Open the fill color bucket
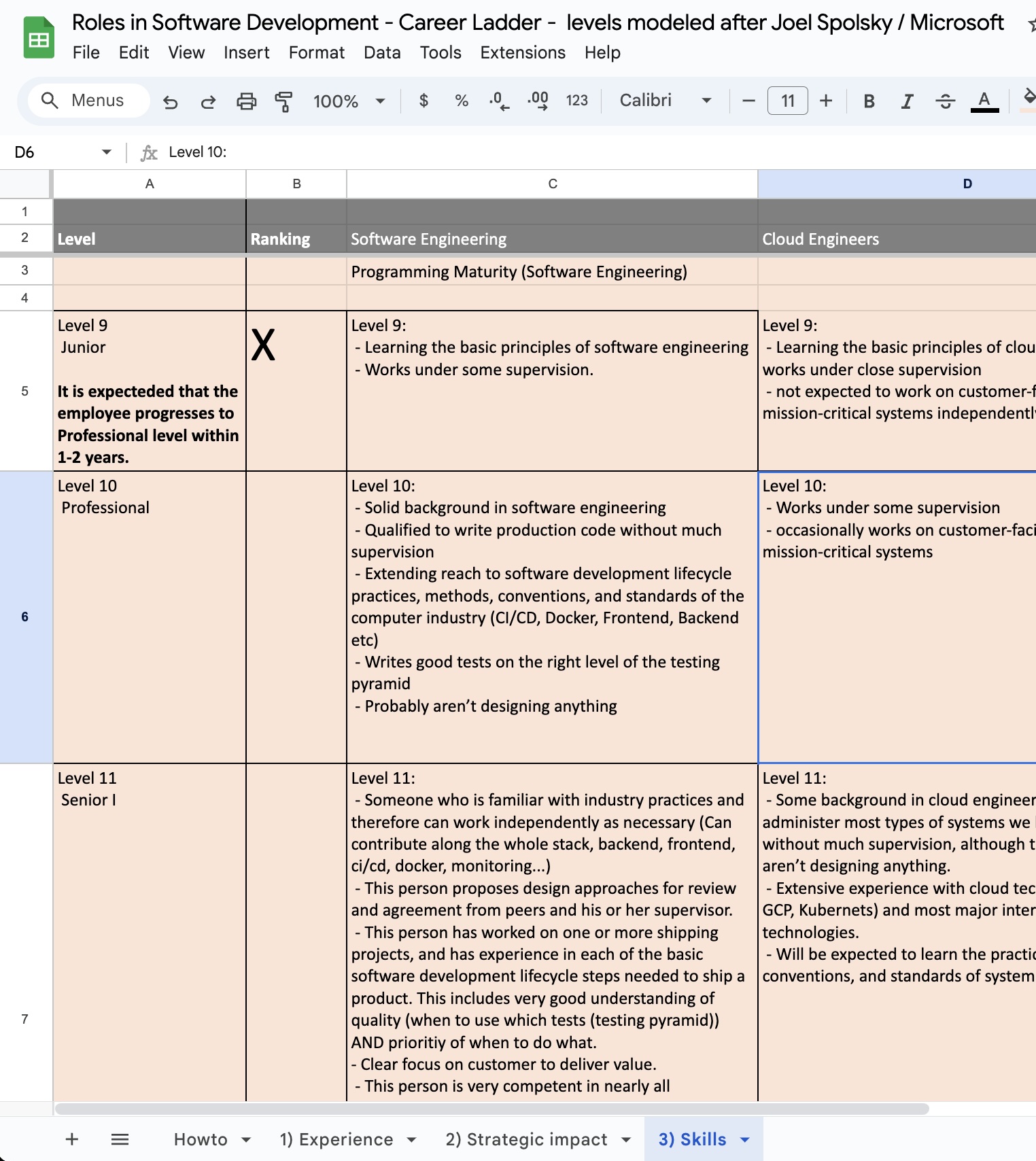The width and height of the screenshot is (1036, 1161). click(1028, 101)
